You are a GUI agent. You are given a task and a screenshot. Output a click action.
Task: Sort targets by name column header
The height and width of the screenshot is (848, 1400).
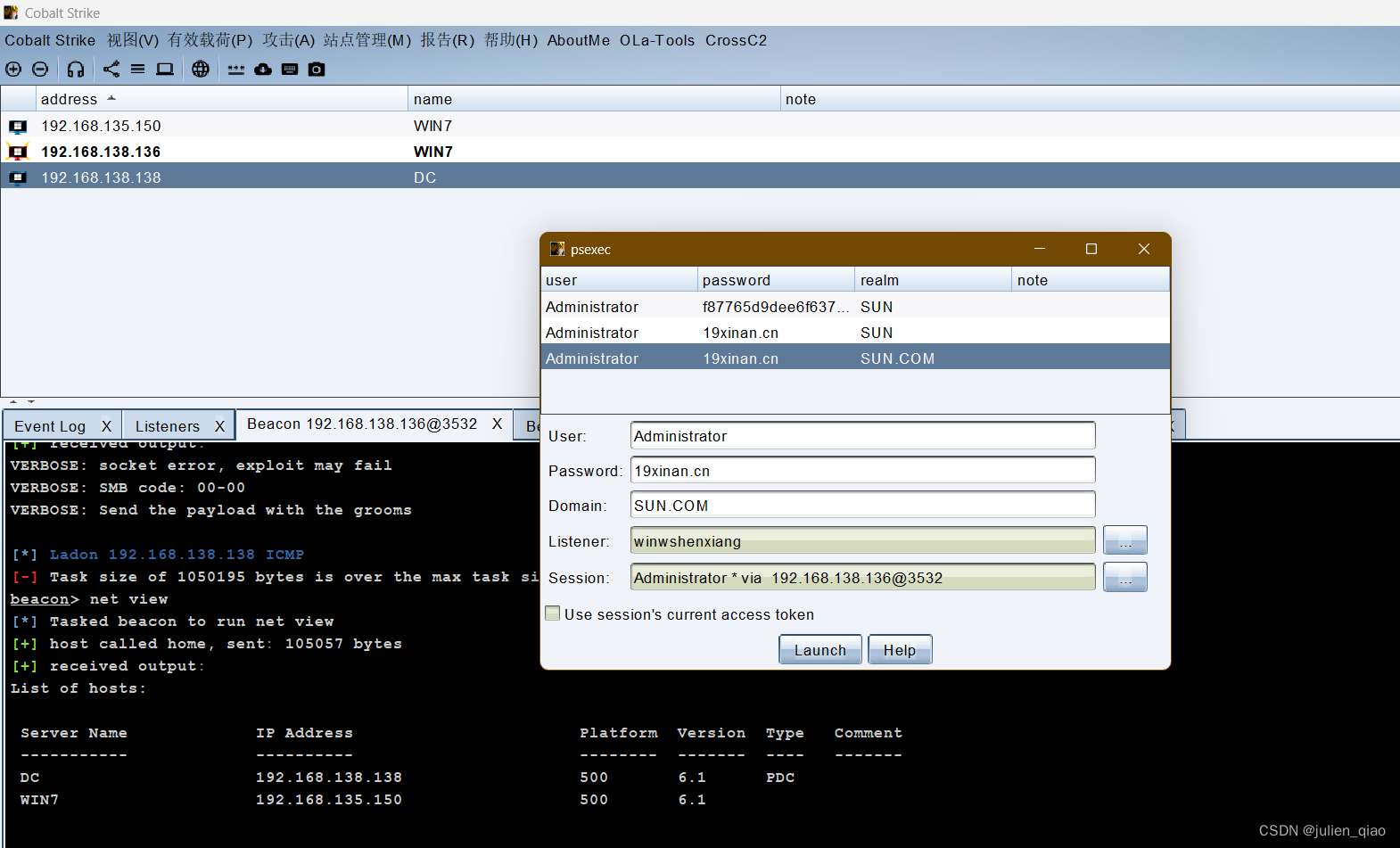(x=594, y=99)
